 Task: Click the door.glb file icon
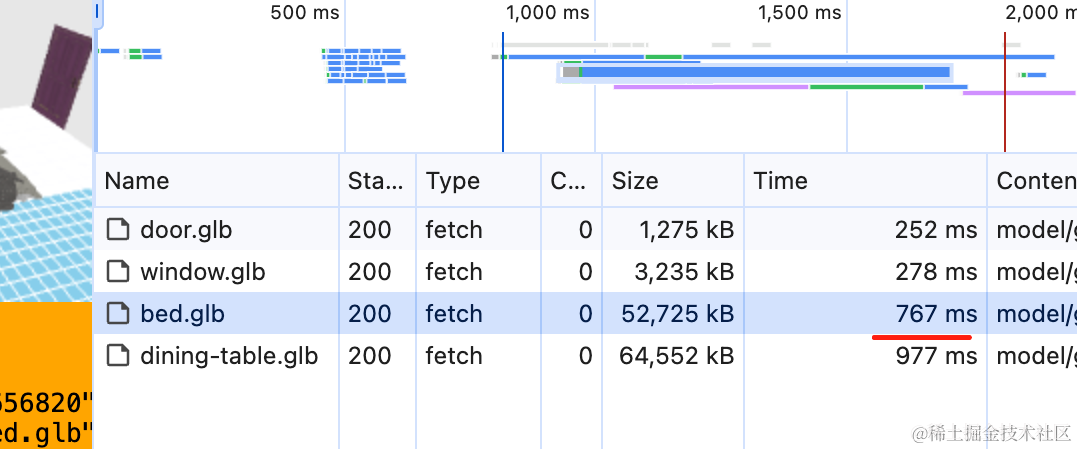coord(118,229)
